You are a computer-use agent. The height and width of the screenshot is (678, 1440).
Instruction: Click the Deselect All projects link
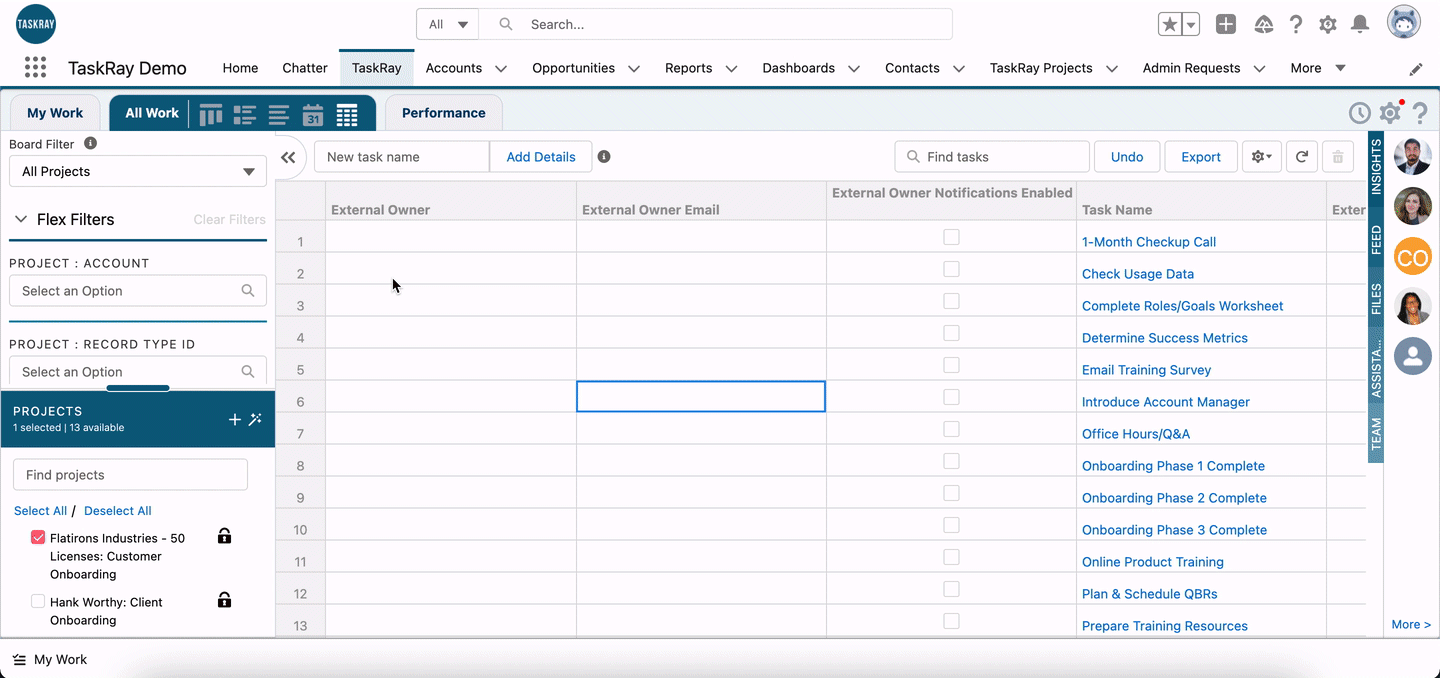118,511
